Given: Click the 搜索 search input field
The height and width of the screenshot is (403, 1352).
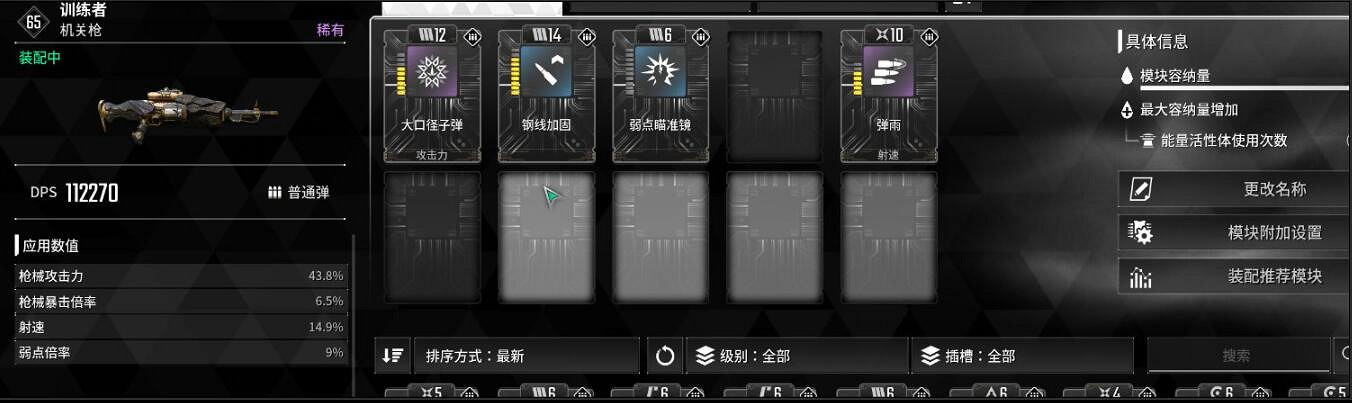Looking at the screenshot, I should [x=1237, y=355].
